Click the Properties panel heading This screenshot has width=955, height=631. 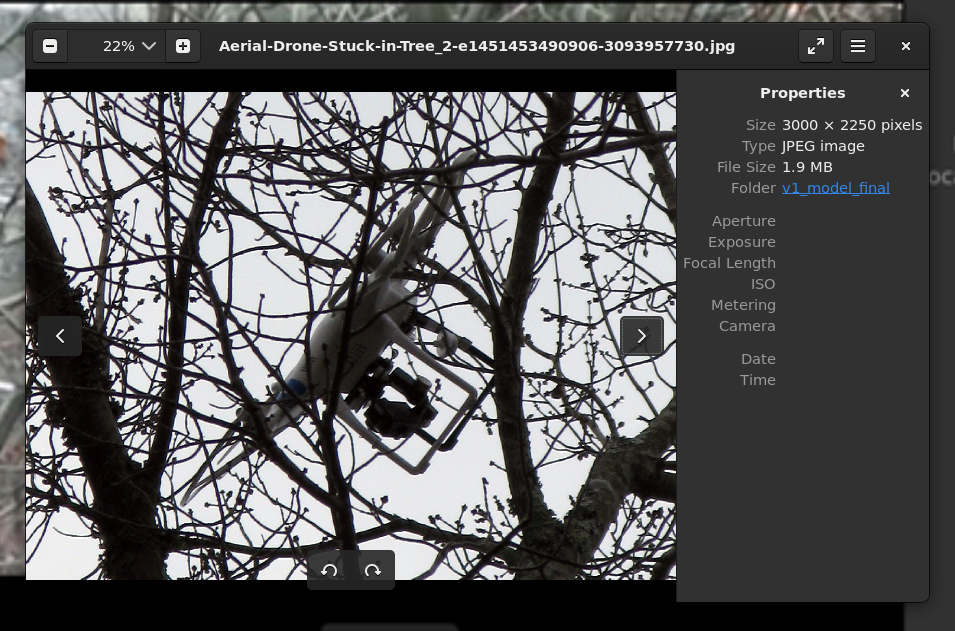[x=802, y=93]
